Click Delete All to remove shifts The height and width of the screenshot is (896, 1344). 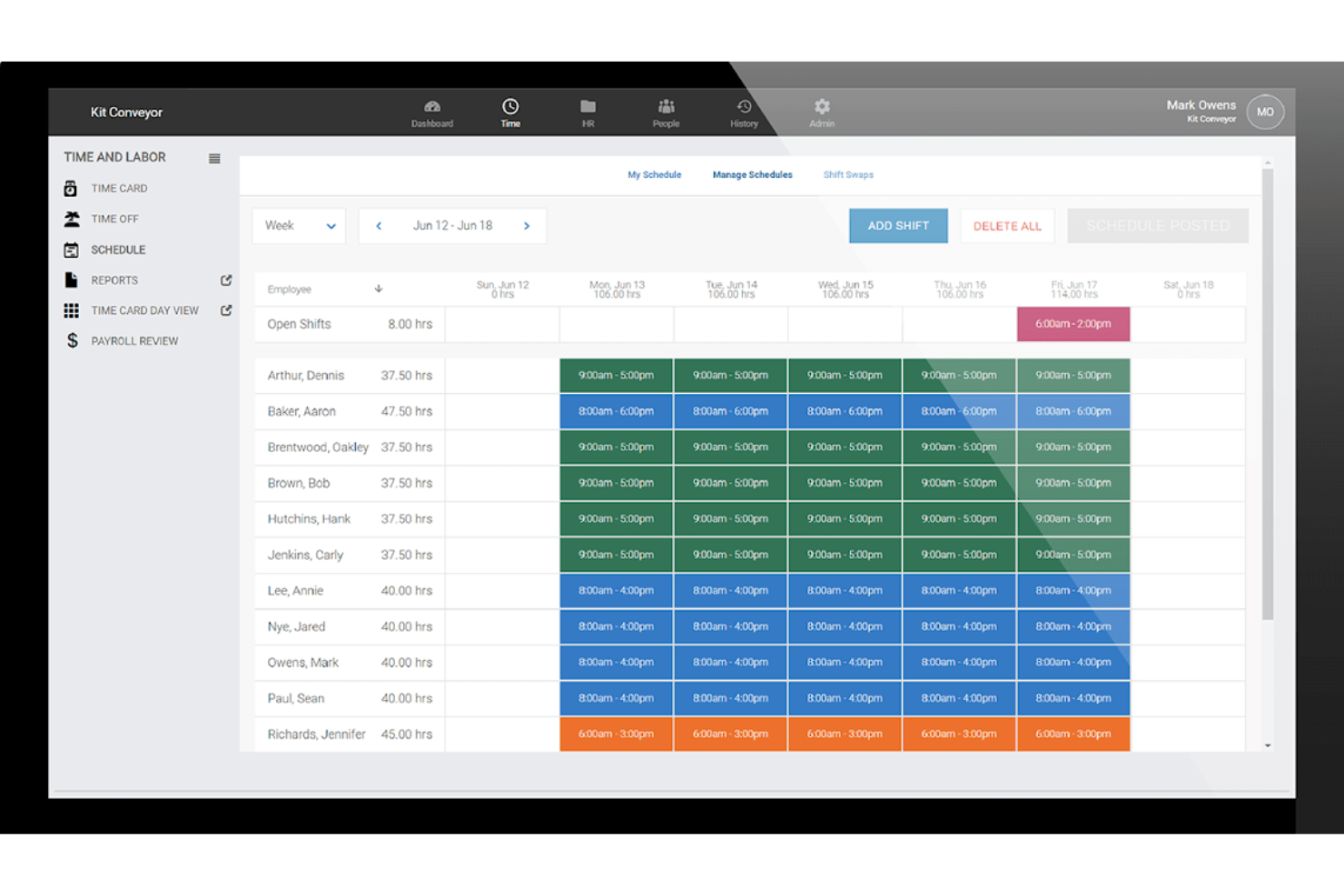pyautogui.click(x=1007, y=225)
